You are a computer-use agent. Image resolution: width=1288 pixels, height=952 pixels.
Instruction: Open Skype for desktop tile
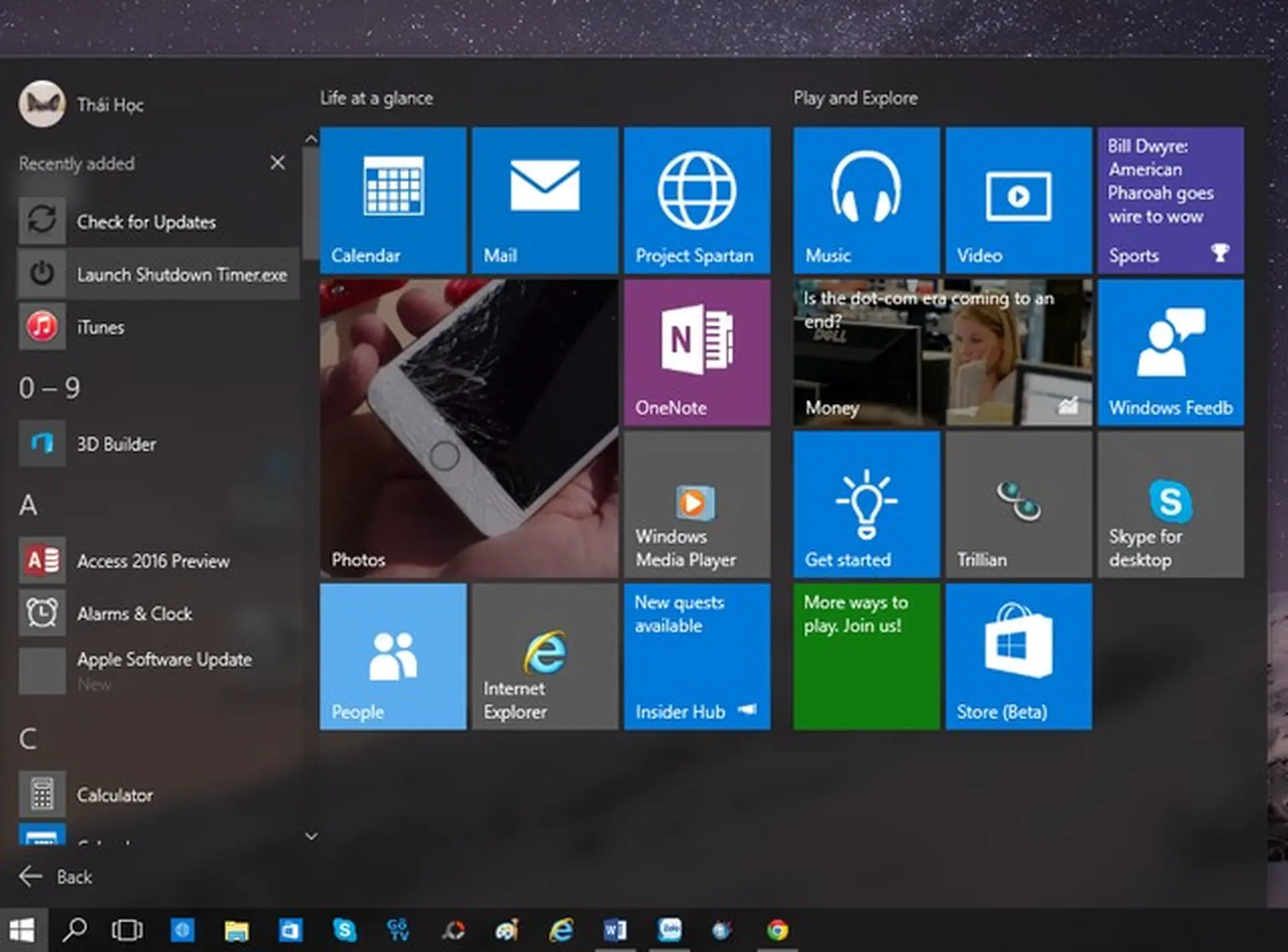point(1171,505)
